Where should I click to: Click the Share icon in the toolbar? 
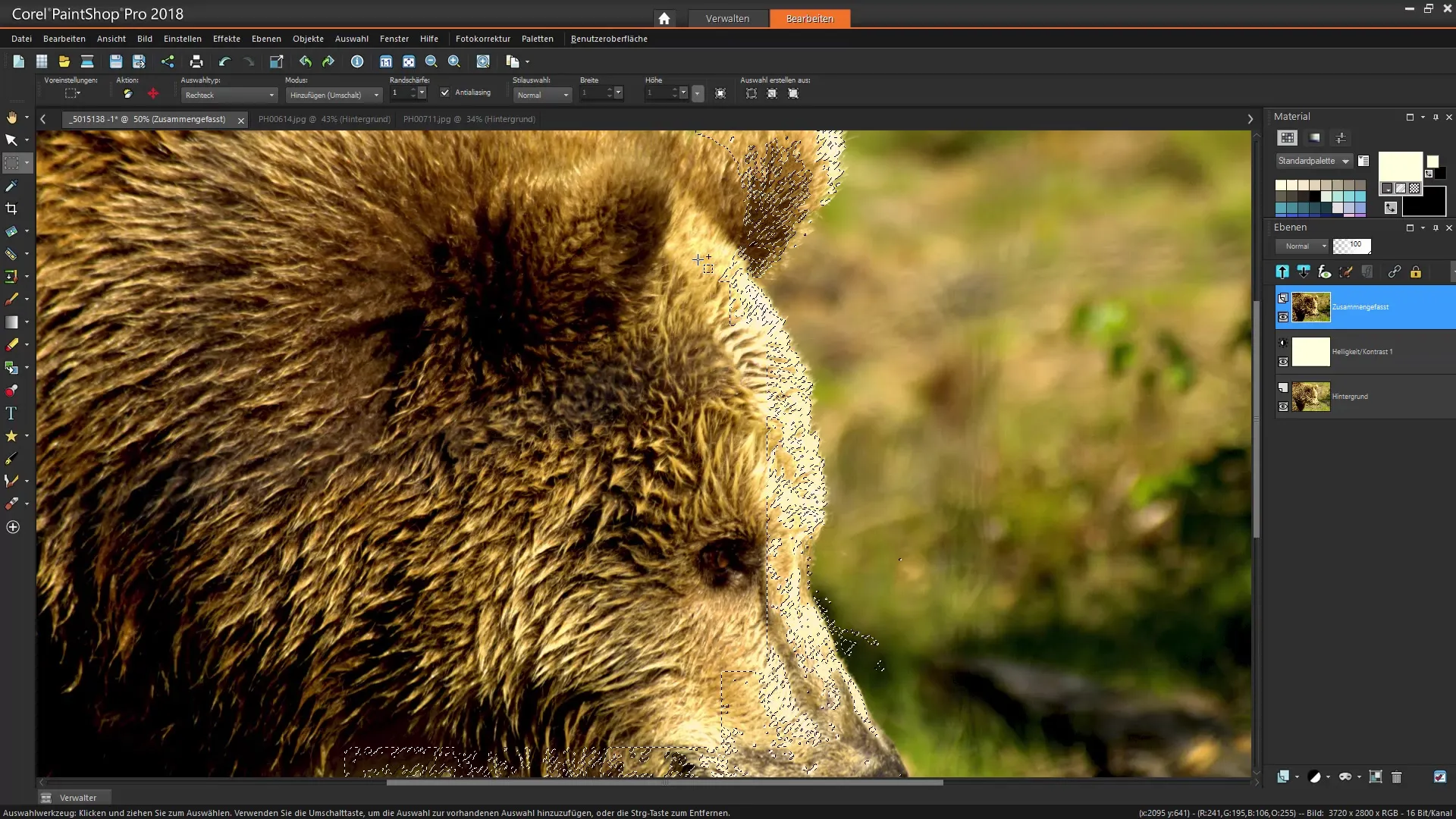[168, 61]
